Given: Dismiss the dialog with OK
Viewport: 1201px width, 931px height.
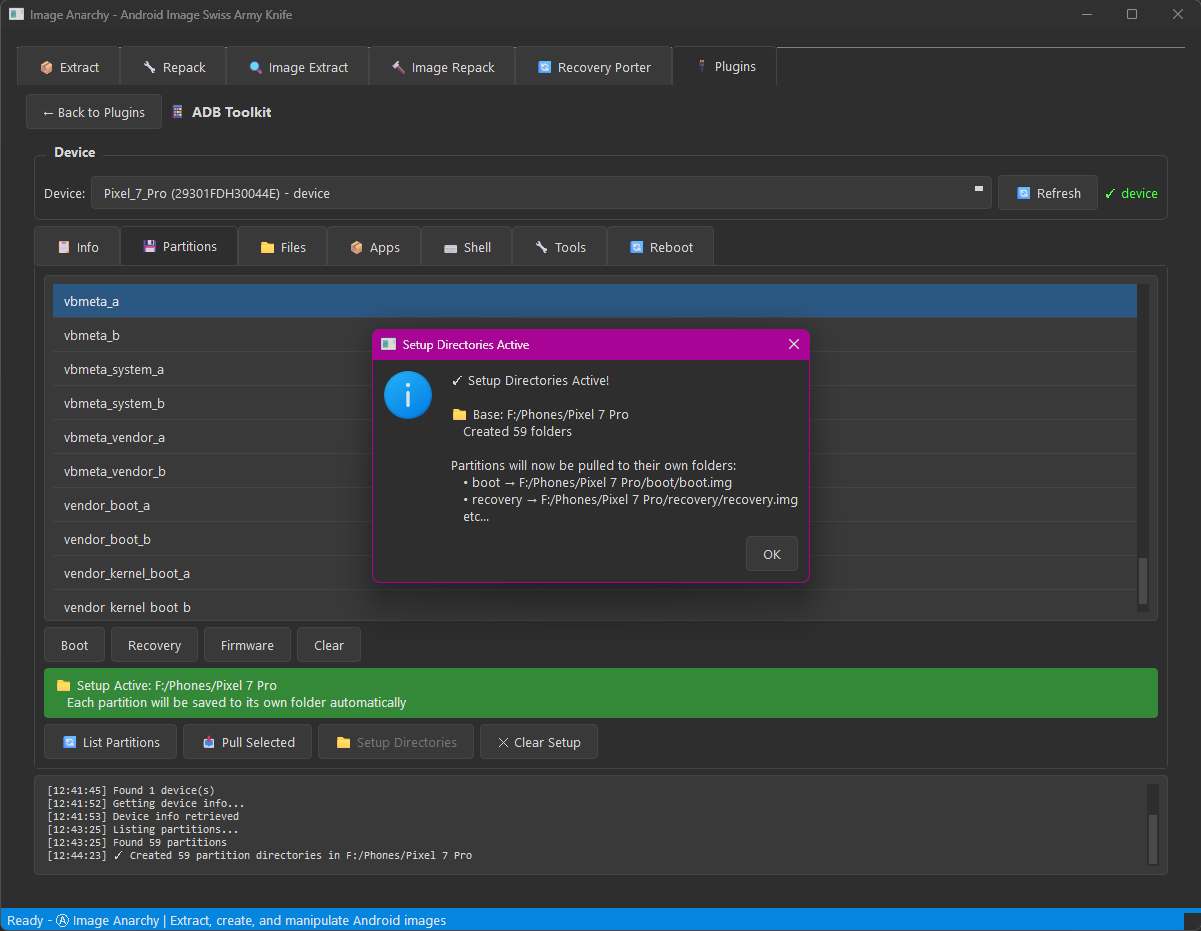Looking at the screenshot, I should tap(771, 553).
